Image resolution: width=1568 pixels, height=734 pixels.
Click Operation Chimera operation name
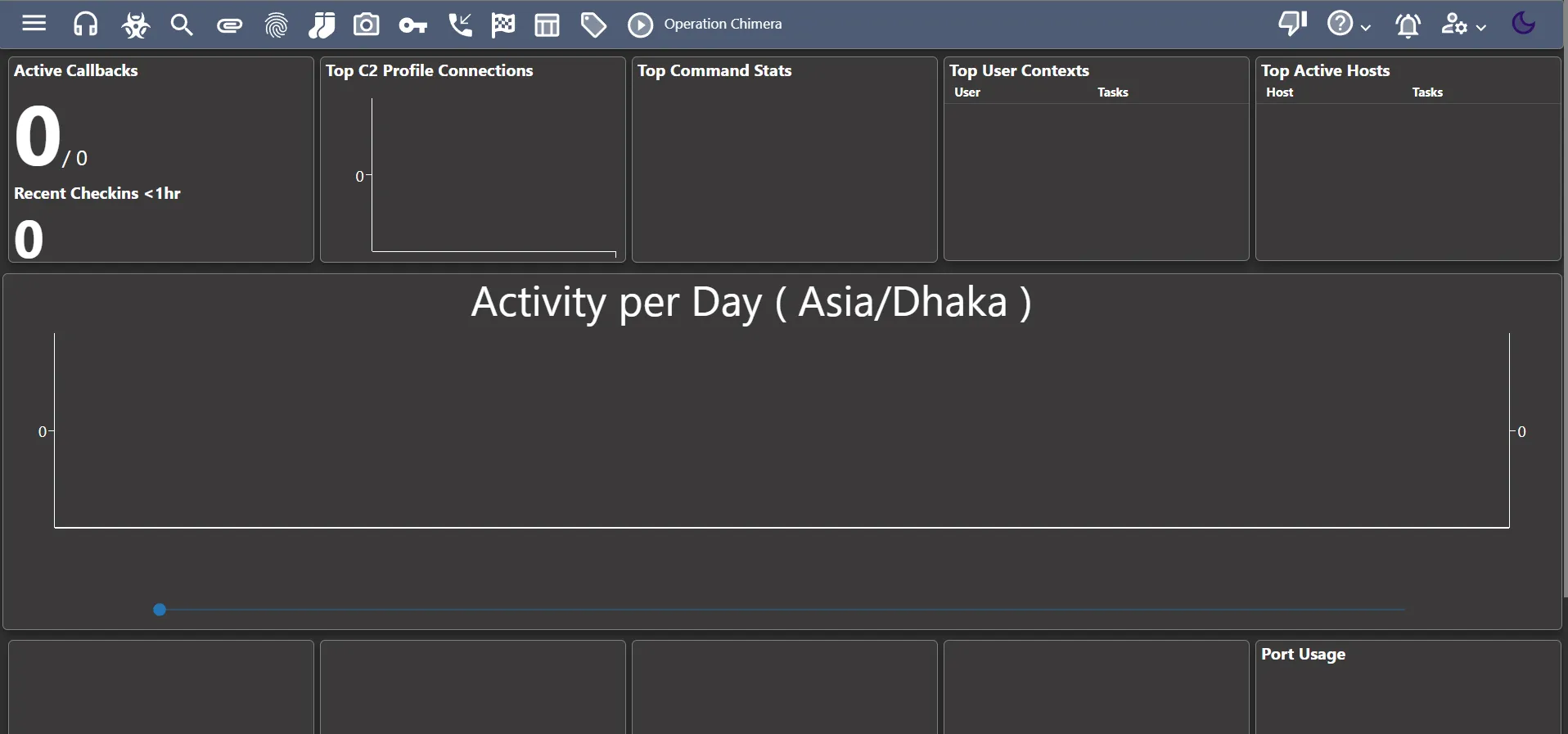tap(723, 24)
